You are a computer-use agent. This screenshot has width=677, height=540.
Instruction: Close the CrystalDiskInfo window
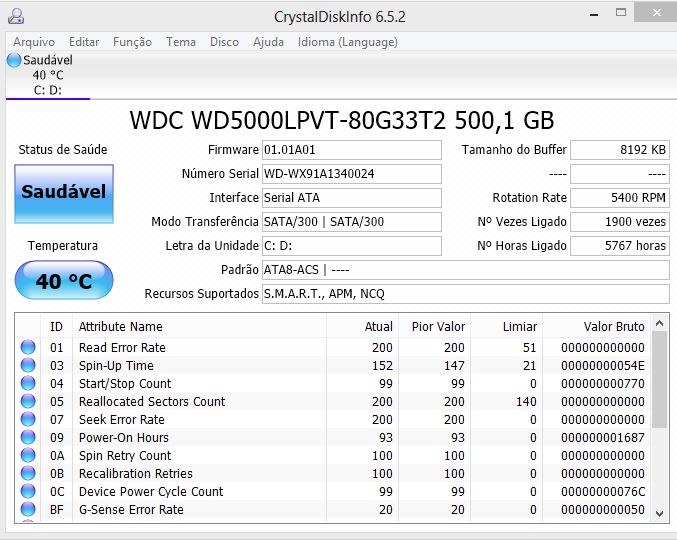coord(656,13)
